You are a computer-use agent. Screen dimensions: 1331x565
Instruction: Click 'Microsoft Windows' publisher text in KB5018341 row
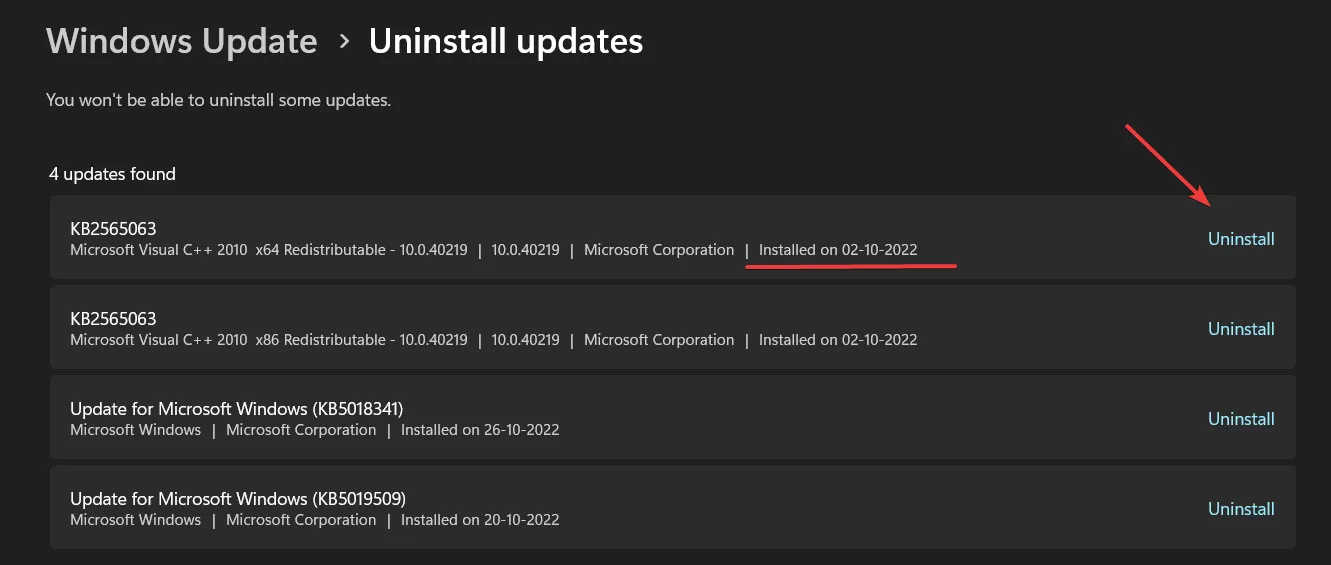[x=135, y=430]
